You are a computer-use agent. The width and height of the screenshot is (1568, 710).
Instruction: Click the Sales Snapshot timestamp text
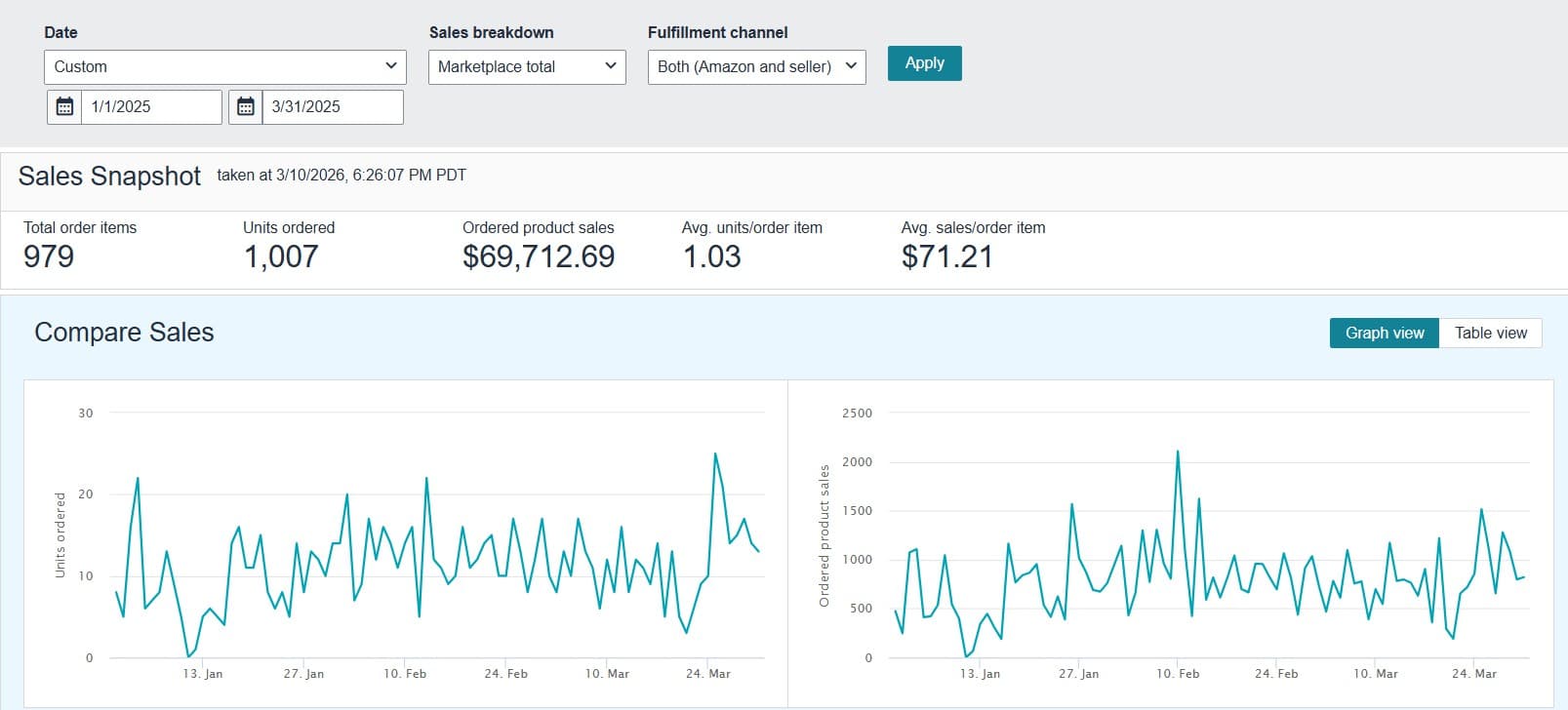pos(342,176)
